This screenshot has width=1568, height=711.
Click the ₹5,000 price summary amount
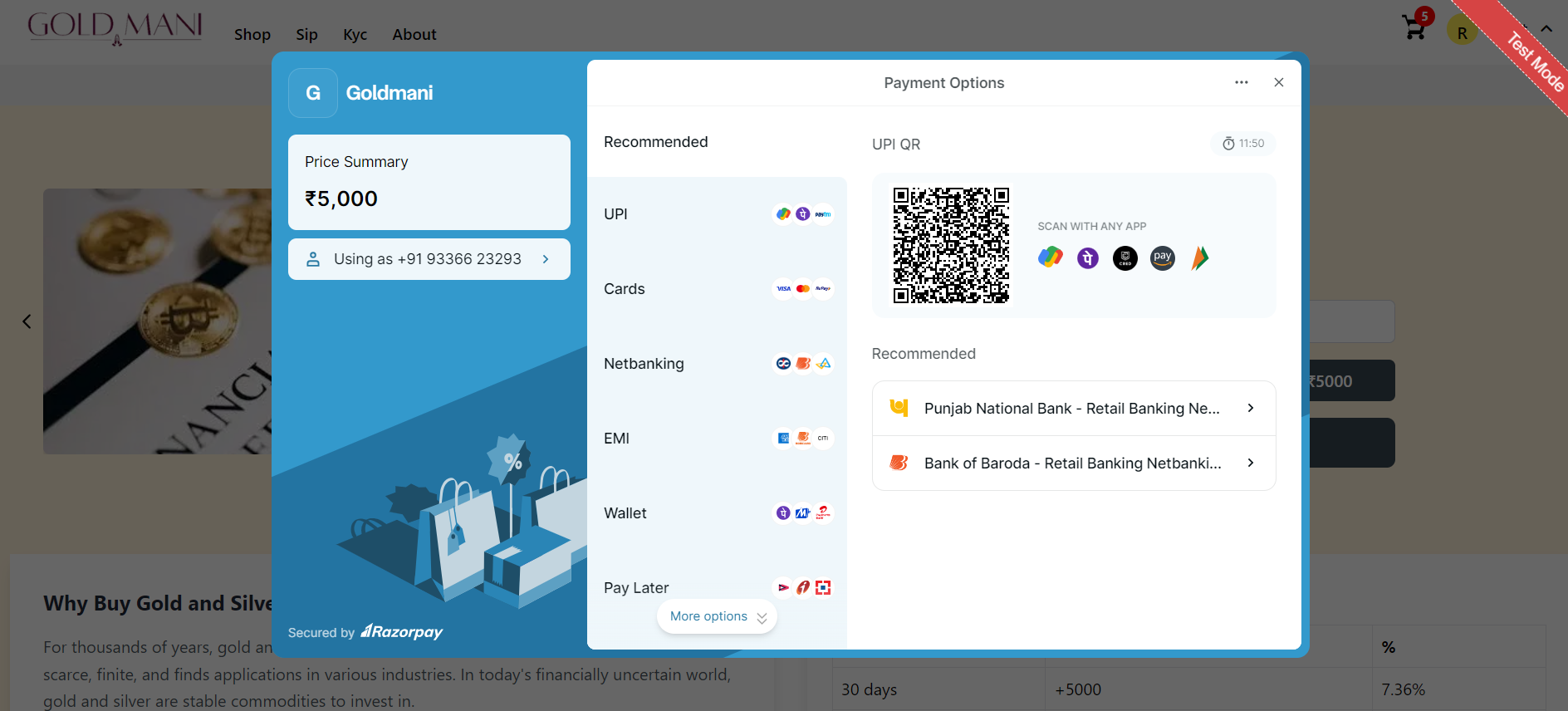pos(341,199)
